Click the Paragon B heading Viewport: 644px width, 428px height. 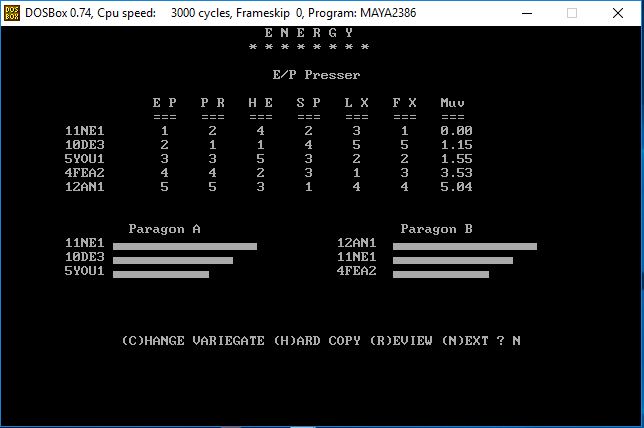coord(437,229)
